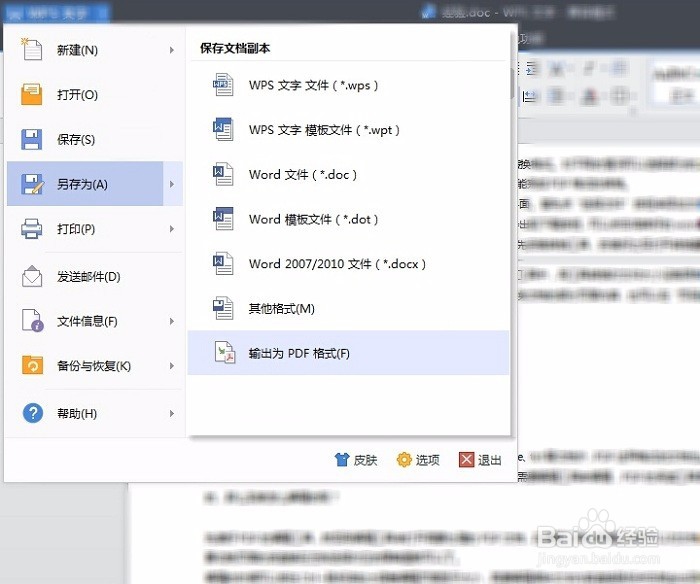Screen dimensions: 700x584
Task: Save as Word 2007/2010 文件 (*.docx)
Action: pos(348,263)
